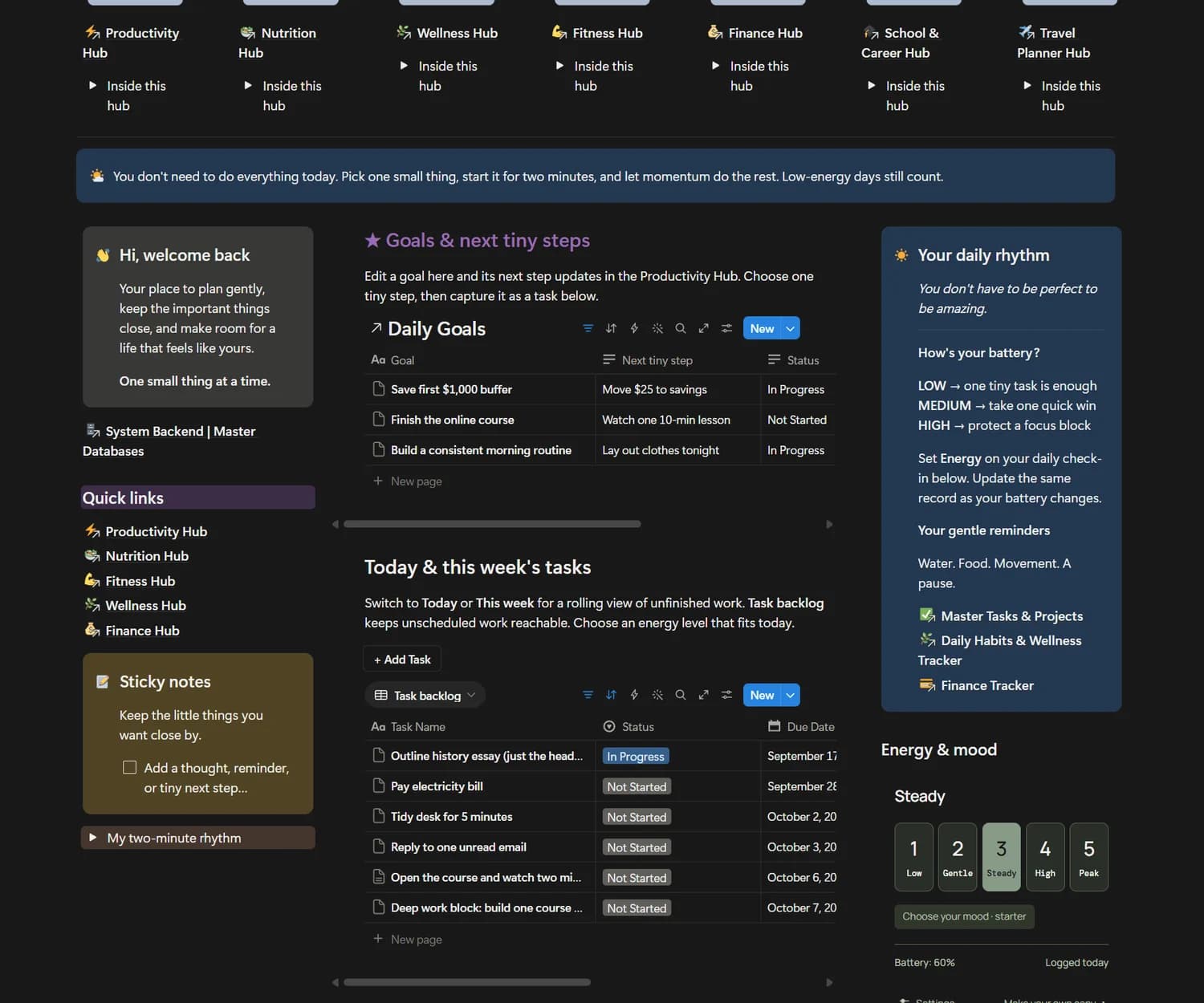Image resolution: width=1204 pixels, height=1003 pixels.
Task: Click expand icon in Task backlog toolbar
Action: (703, 695)
